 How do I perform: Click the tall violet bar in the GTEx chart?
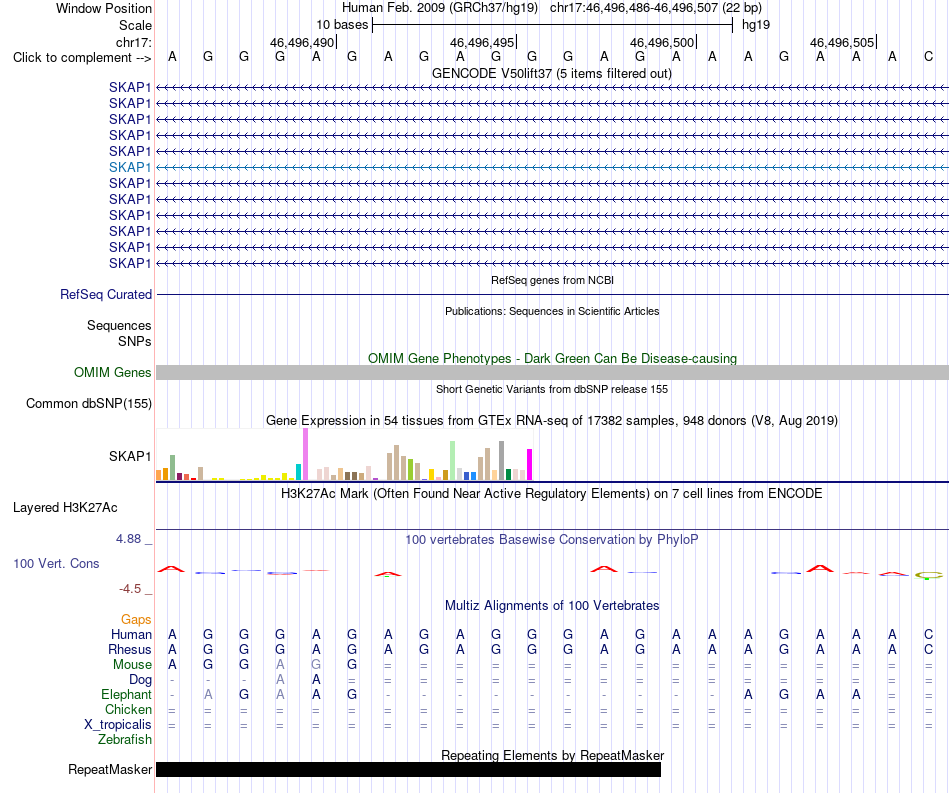tap(305, 454)
